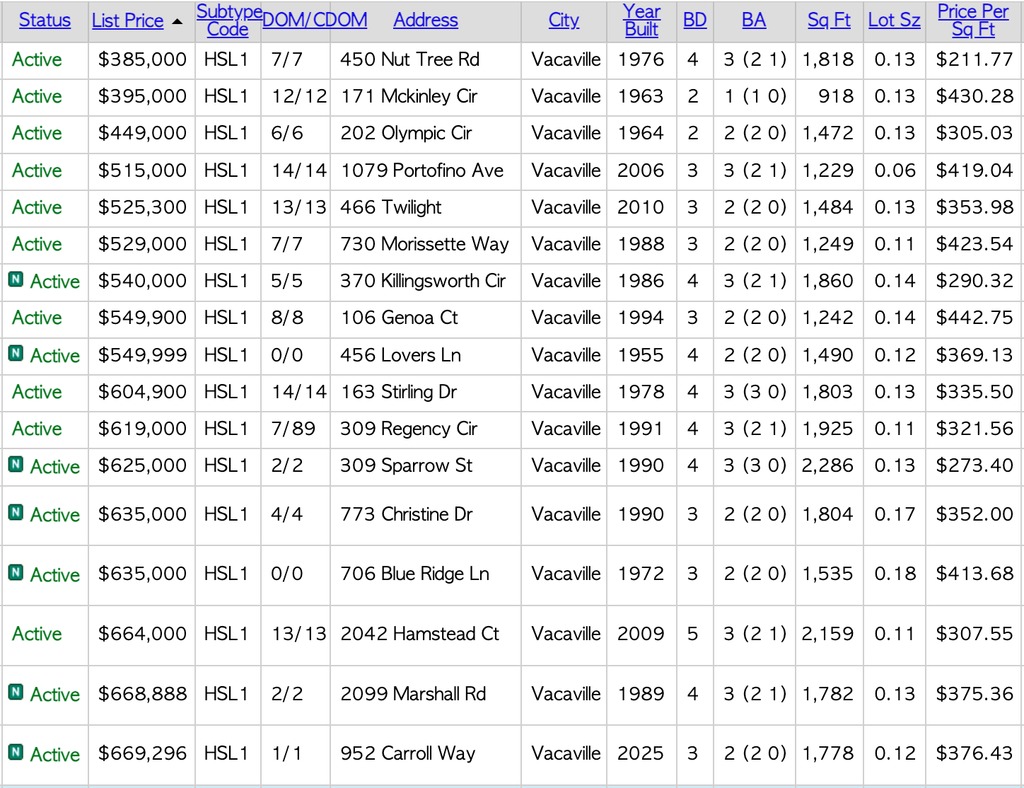
Task: Click the Price Per Sq Ft header
Action: point(972,20)
